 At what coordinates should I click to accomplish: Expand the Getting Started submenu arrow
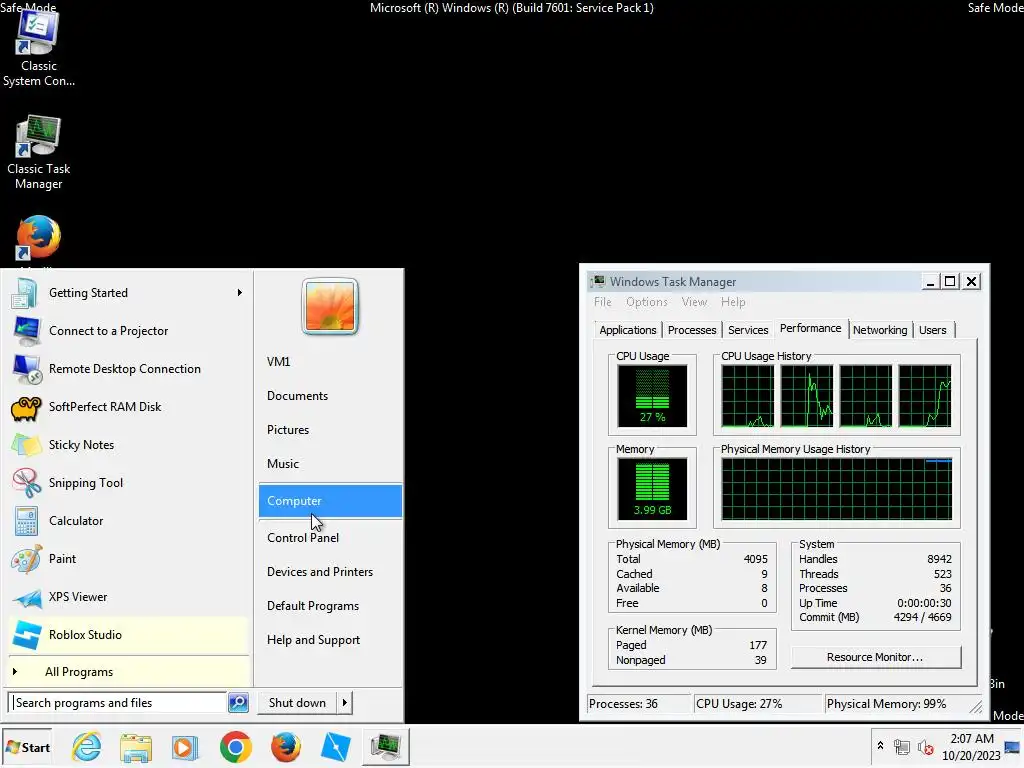[240, 293]
